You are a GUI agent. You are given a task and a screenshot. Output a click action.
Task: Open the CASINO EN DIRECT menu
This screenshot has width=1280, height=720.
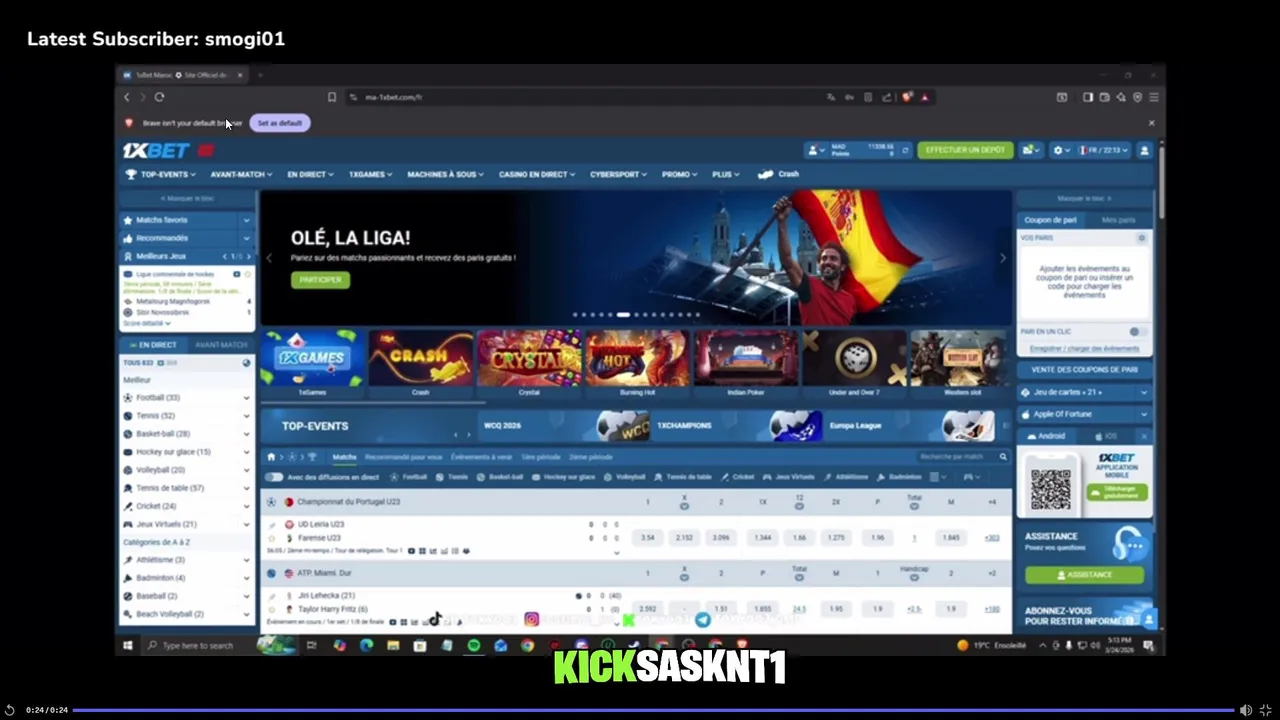pos(537,174)
